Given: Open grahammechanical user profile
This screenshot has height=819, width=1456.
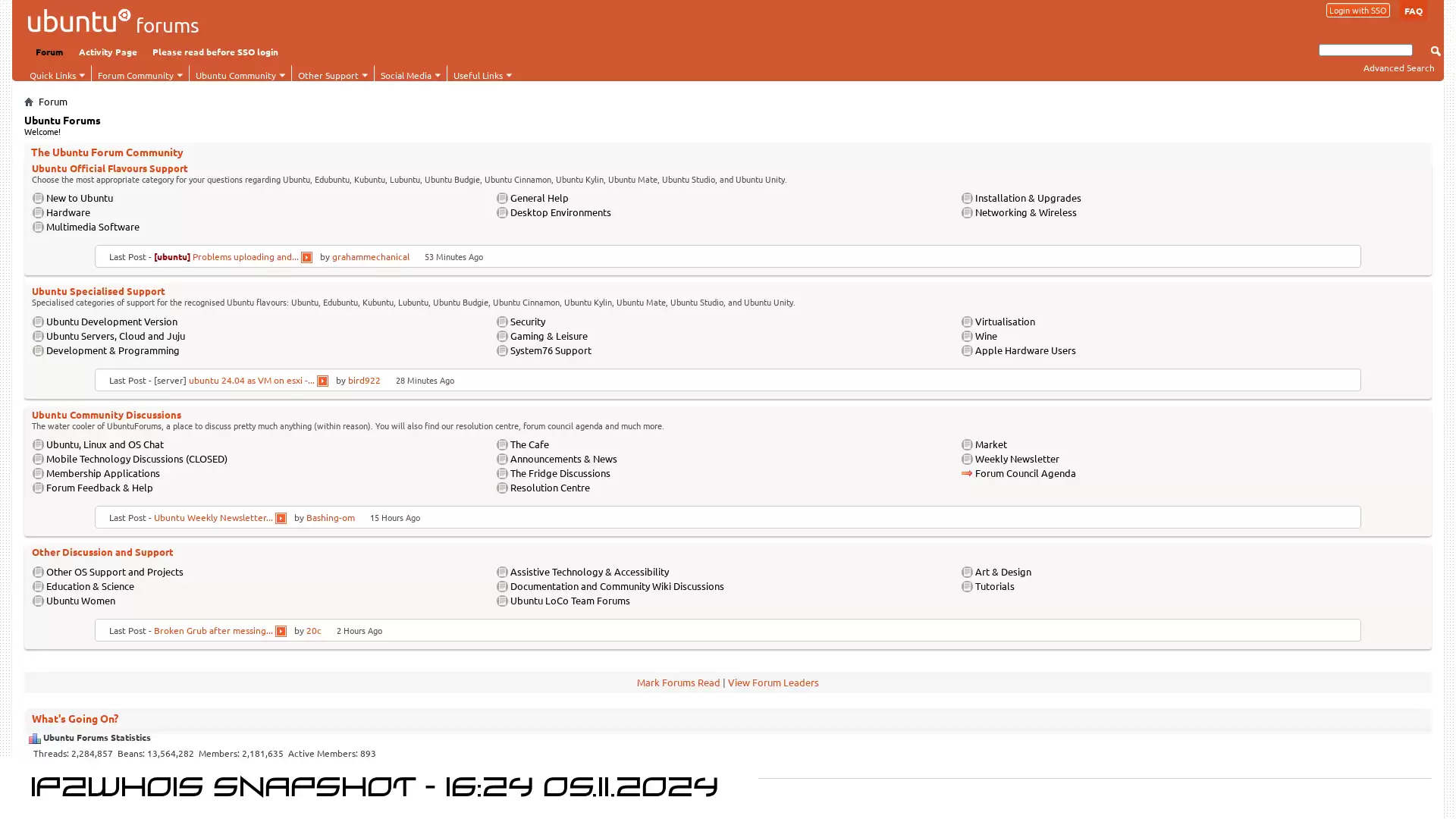Looking at the screenshot, I should 371,258.
